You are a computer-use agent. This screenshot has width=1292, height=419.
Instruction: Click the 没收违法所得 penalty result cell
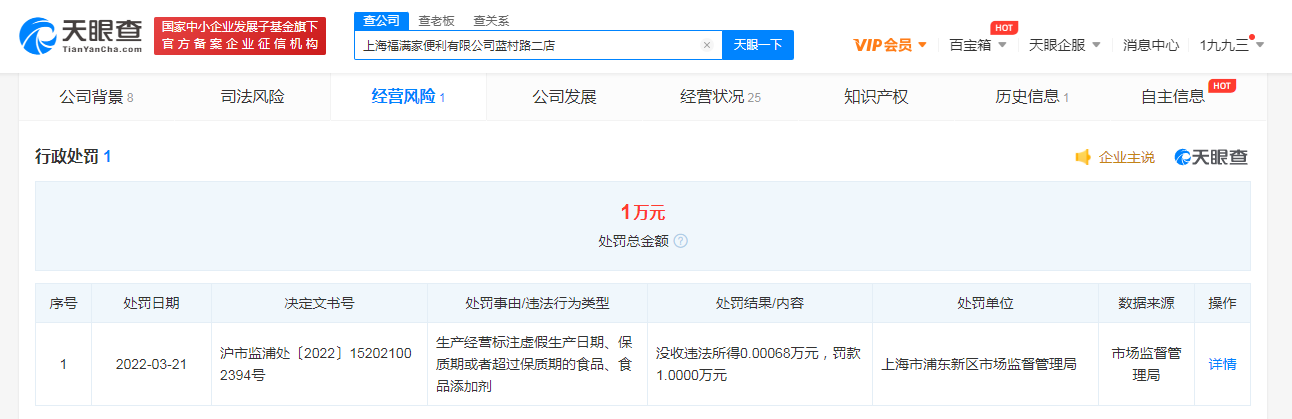point(759,364)
